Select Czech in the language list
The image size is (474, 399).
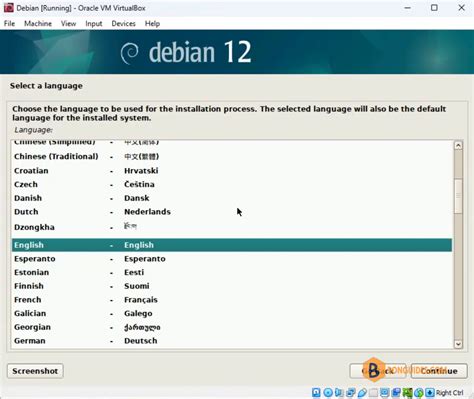coord(232,184)
